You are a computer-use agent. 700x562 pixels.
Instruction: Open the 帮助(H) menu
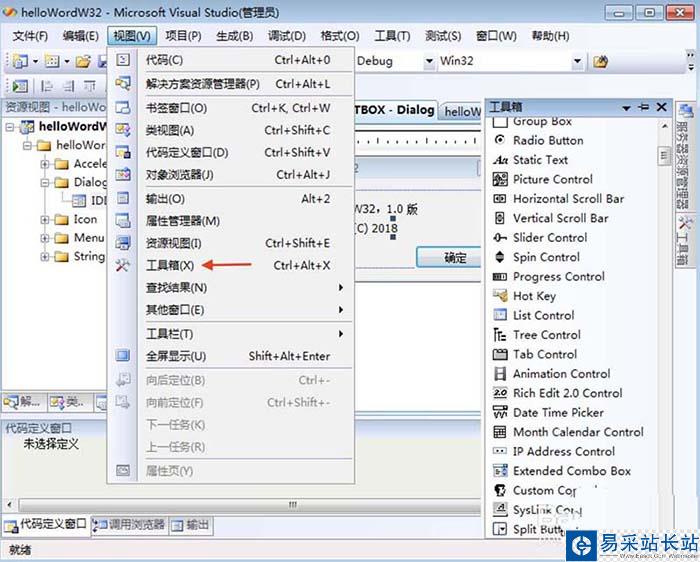coord(550,36)
